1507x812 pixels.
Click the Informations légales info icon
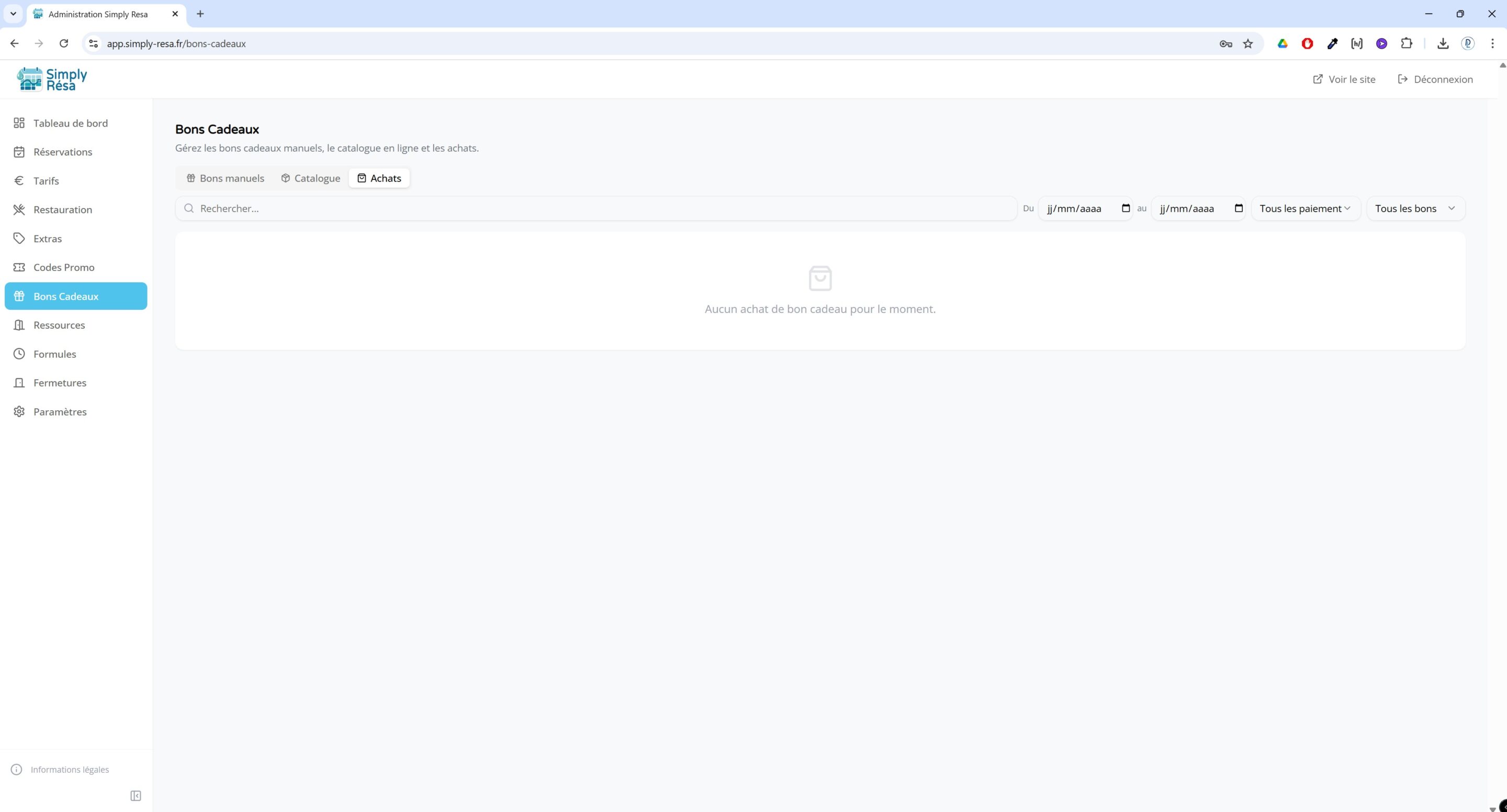pos(16,769)
